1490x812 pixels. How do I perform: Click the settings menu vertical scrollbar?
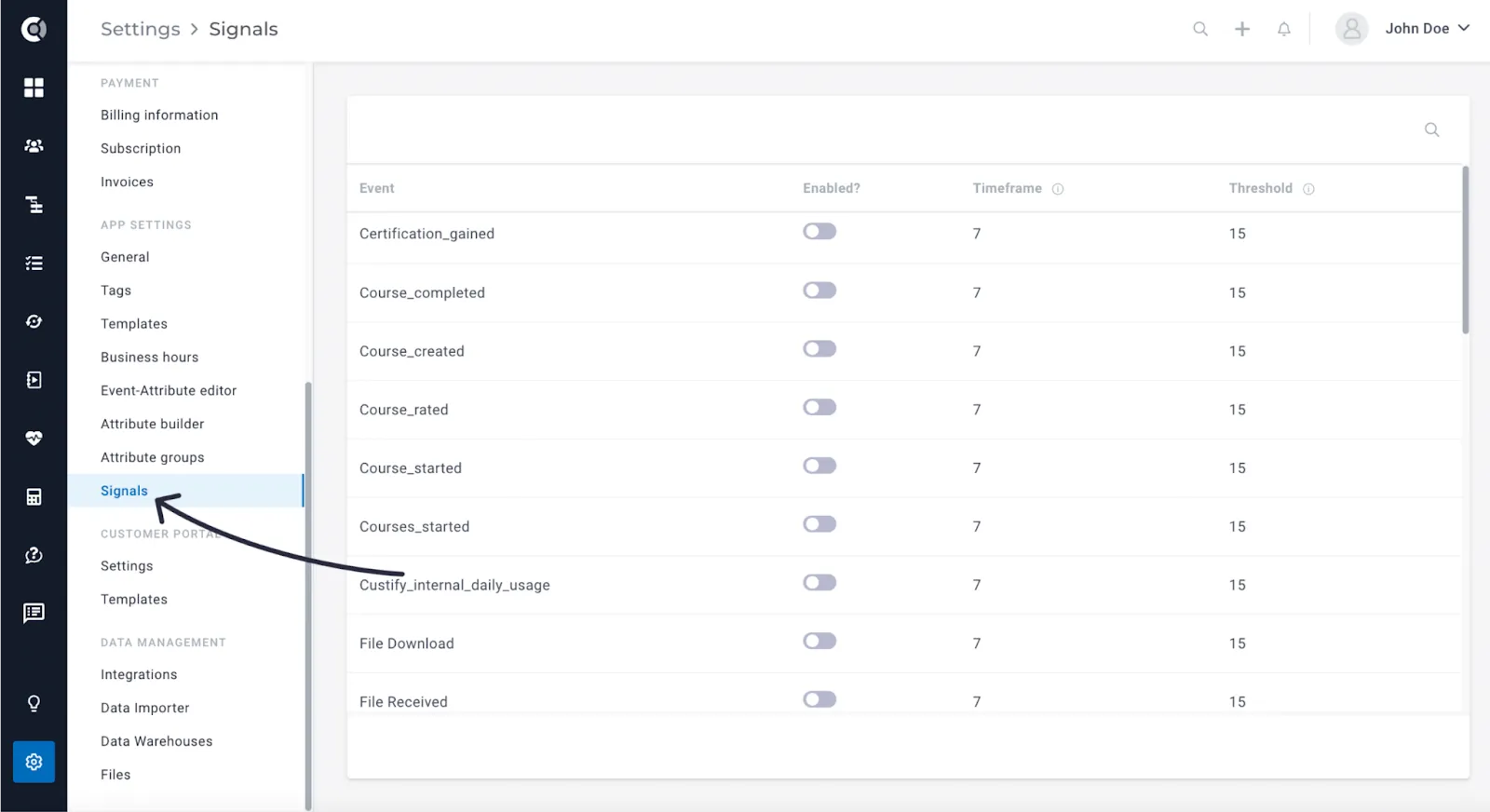(x=308, y=596)
